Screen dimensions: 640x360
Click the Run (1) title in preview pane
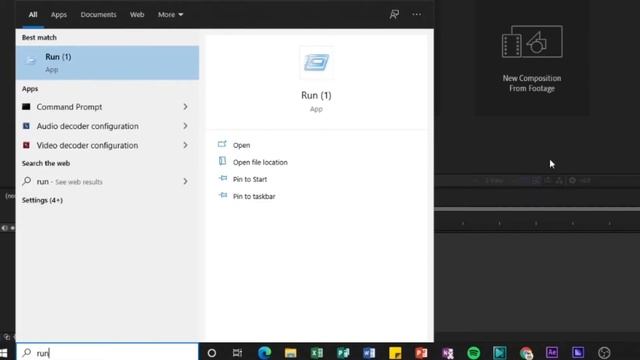tap(316, 96)
